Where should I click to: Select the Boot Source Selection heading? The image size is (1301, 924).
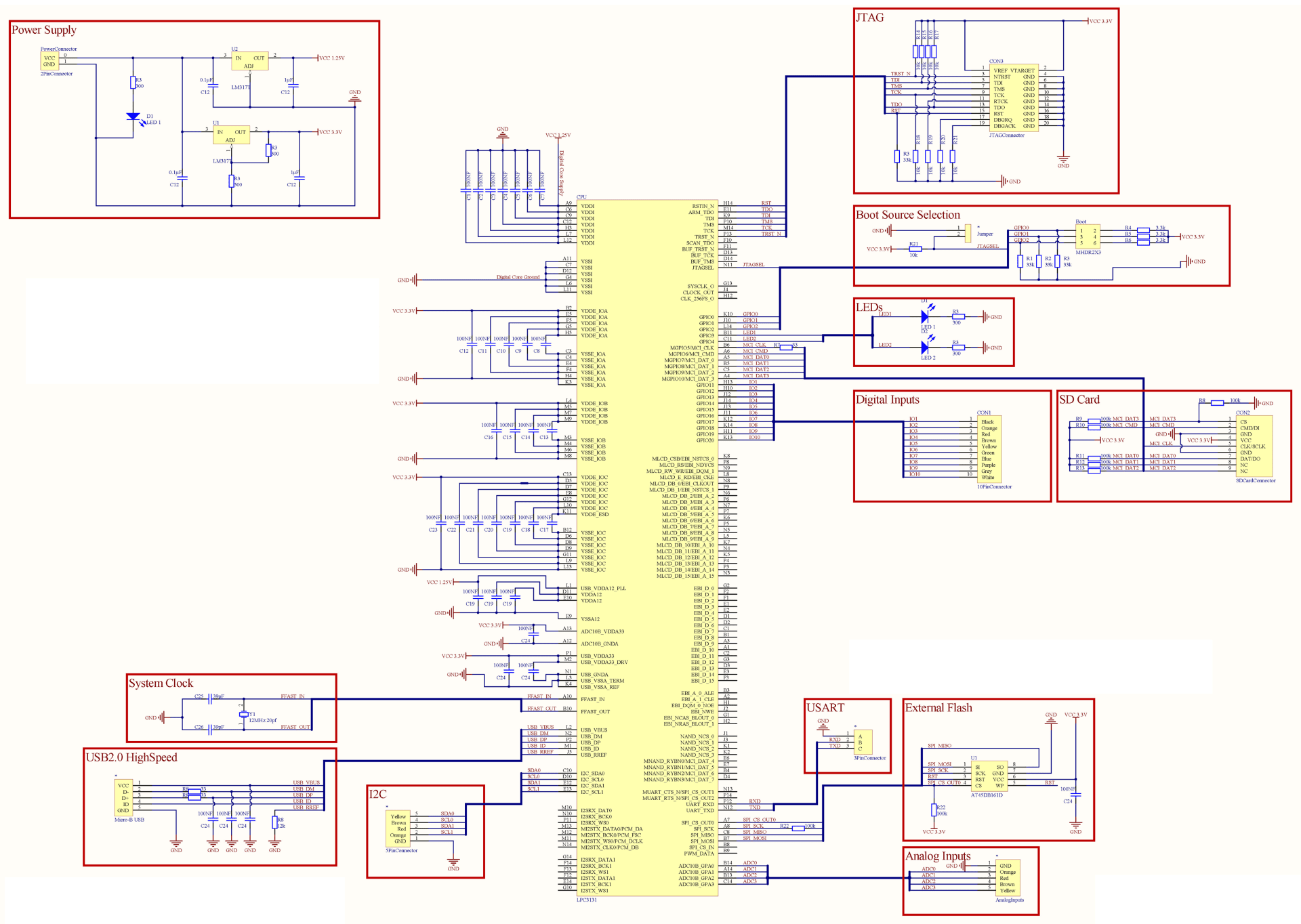tap(907, 215)
